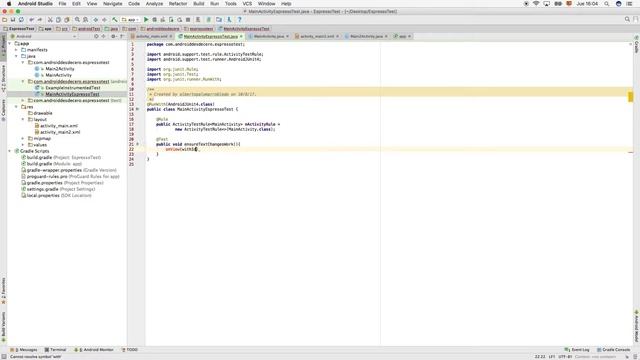Click the Find magnifier icon
The width and height of the screenshot is (640, 360).
click(x=77, y=20)
